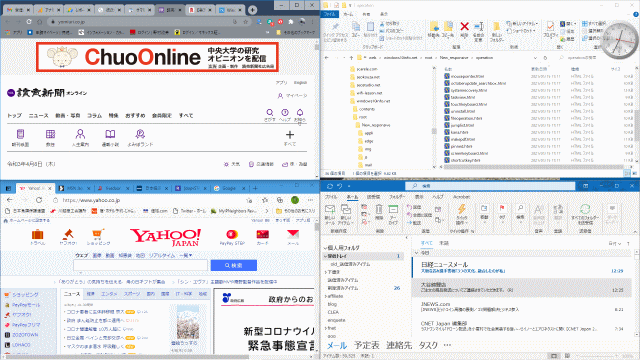Open the Yahoo メール envelope icon
The height and width of the screenshot is (360, 640).
coord(293,234)
